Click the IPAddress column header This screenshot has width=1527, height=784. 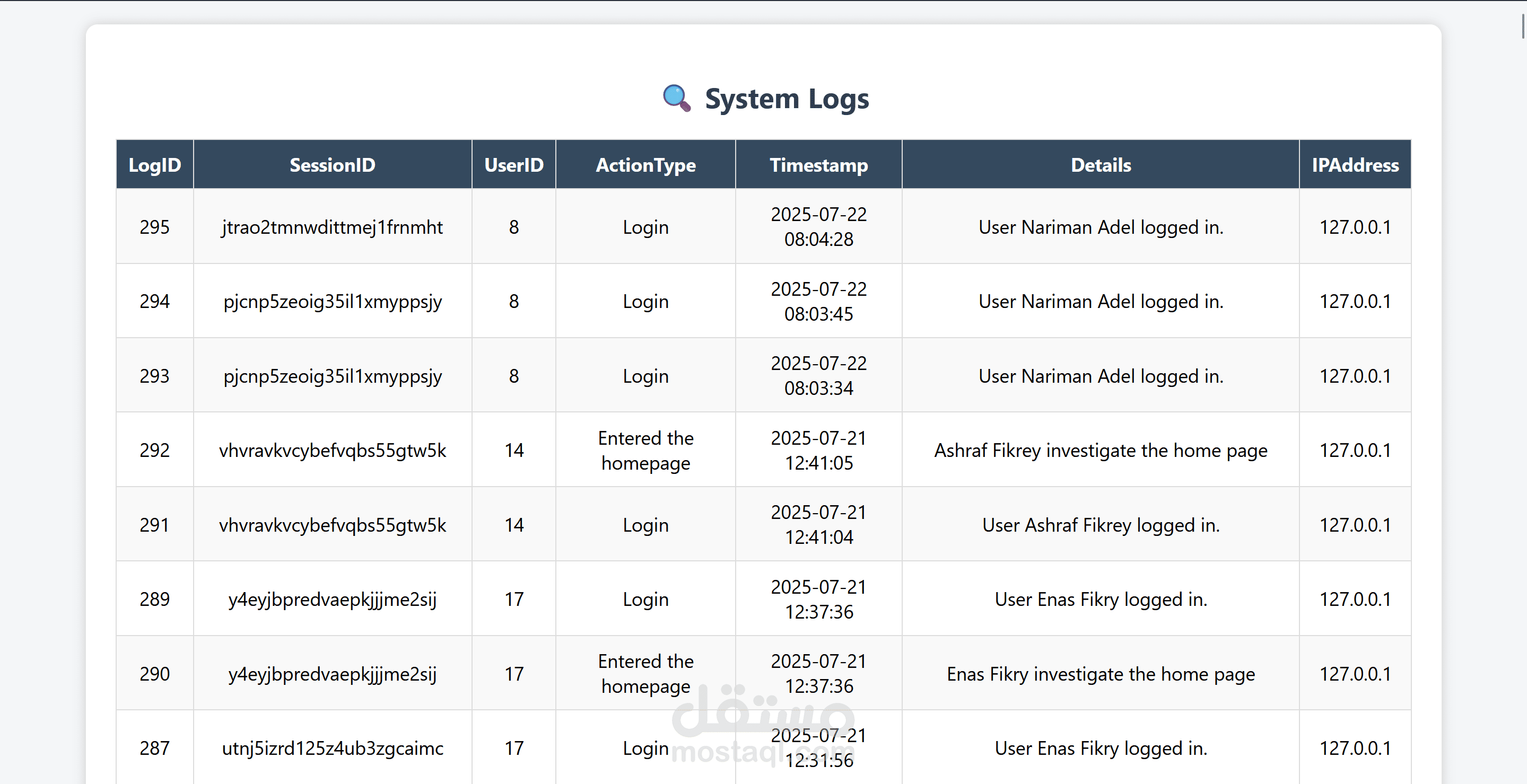tap(1355, 165)
